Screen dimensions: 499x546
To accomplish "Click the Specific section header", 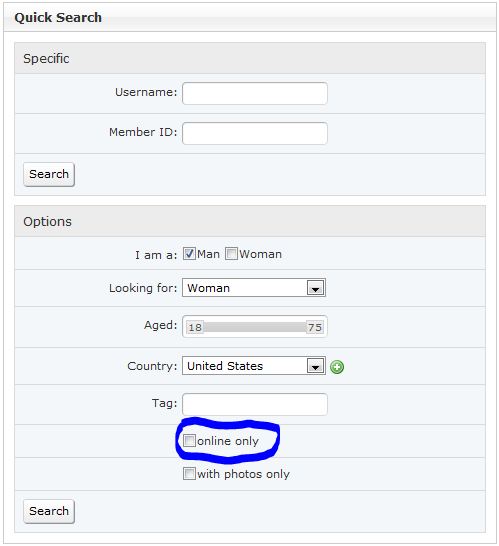I will [x=250, y=58].
